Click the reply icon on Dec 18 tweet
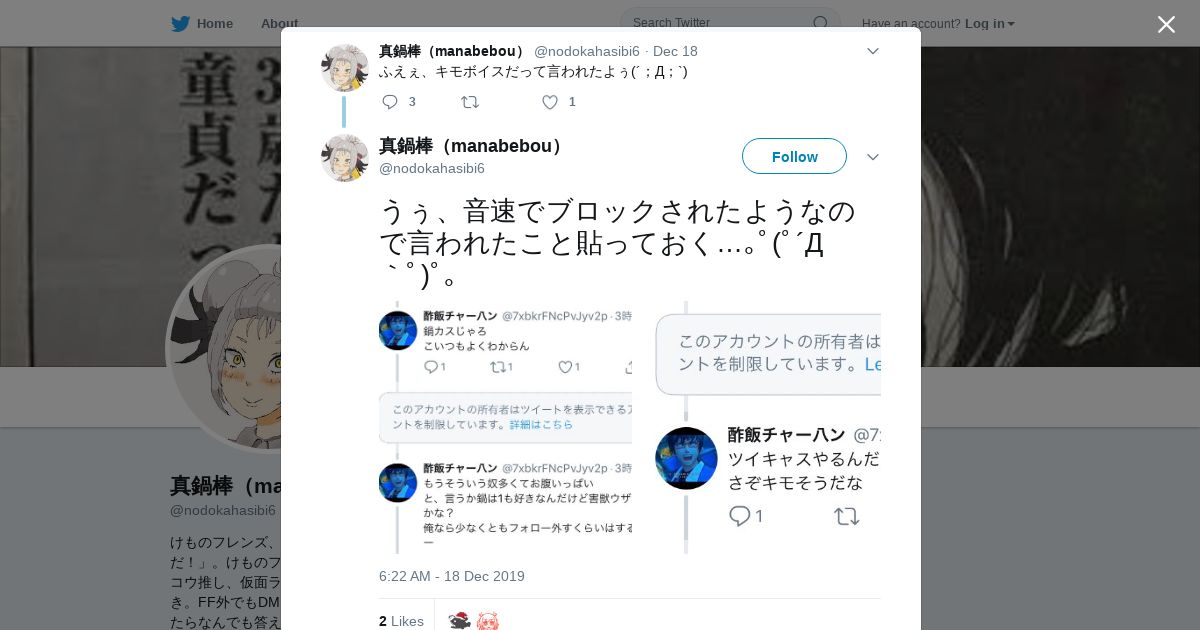Screen dimensions: 1200x630 pyautogui.click(x=390, y=102)
